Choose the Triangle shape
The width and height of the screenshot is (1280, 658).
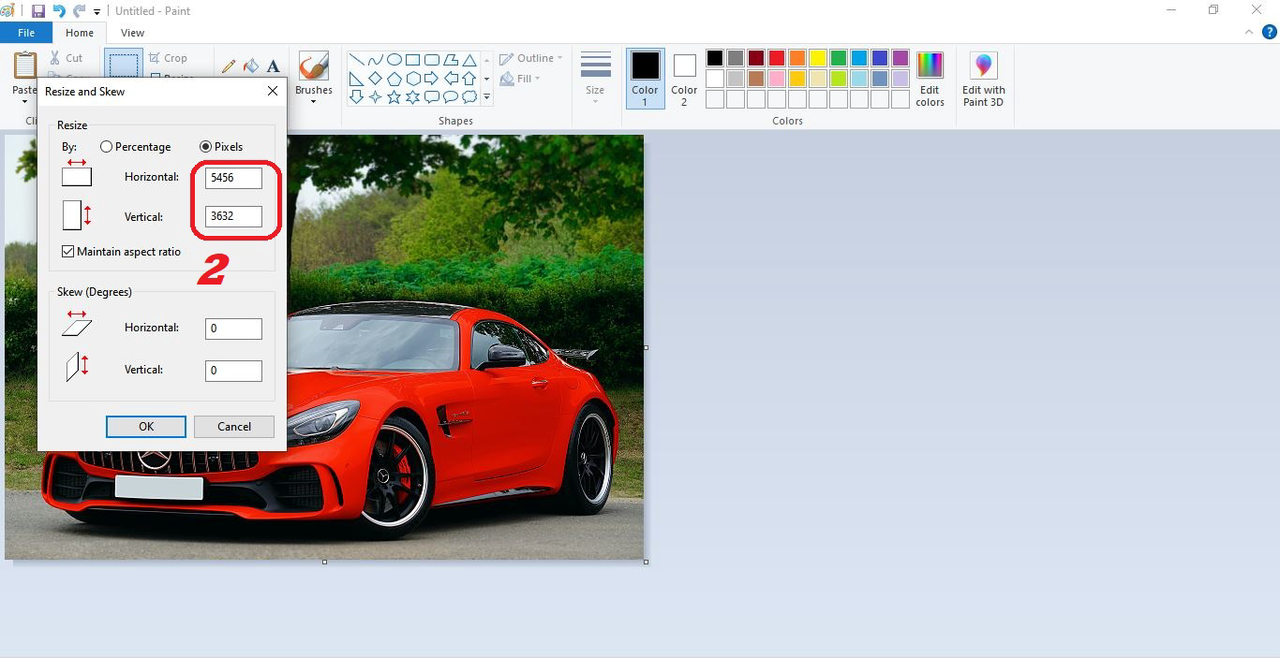tap(469, 59)
